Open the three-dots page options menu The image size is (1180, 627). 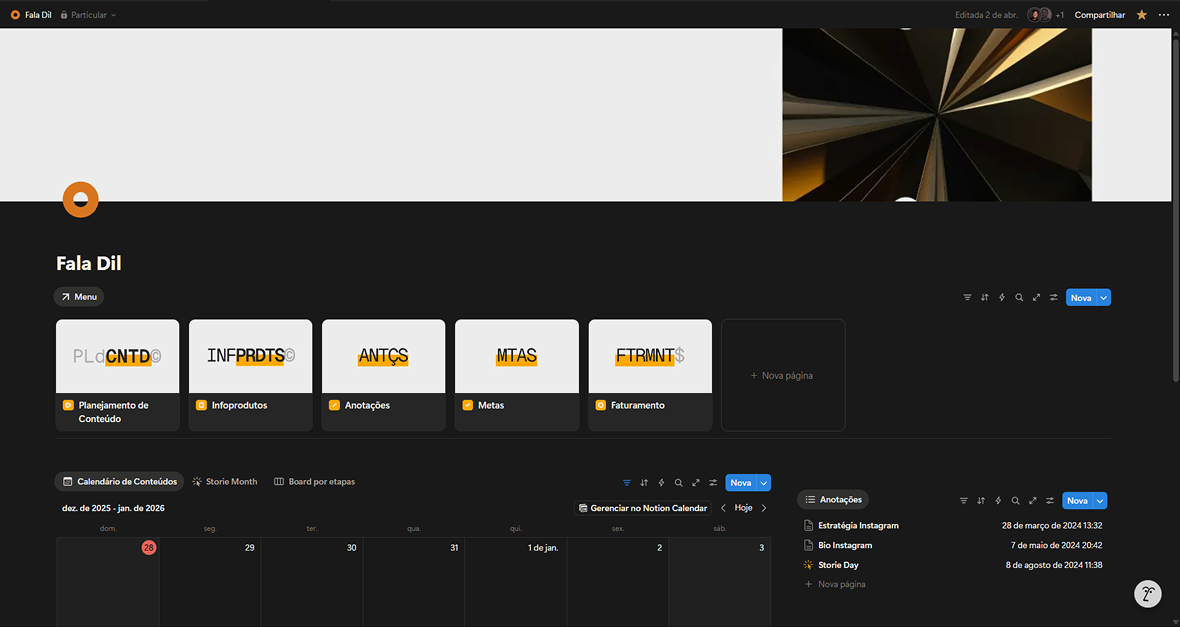click(x=1163, y=15)
